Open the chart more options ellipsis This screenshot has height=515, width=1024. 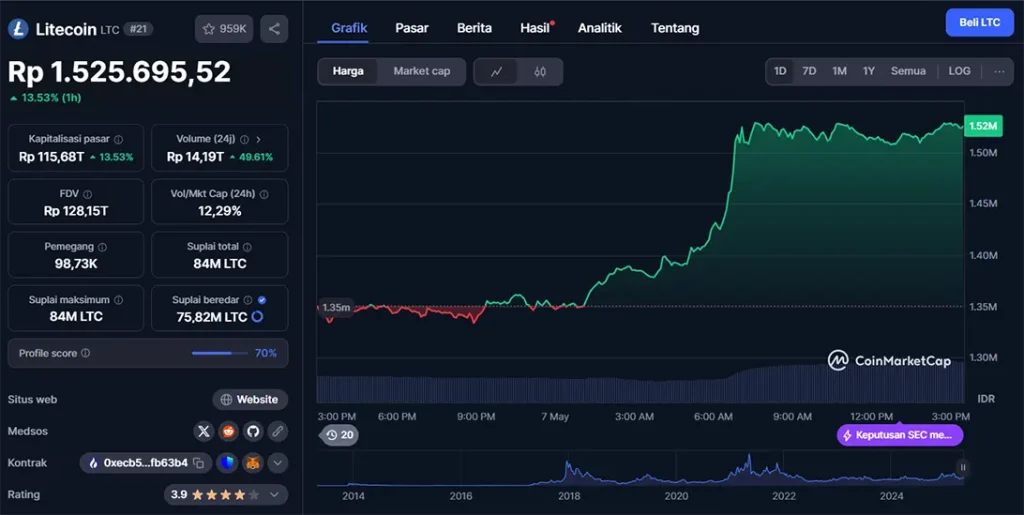tap(999, 72)
